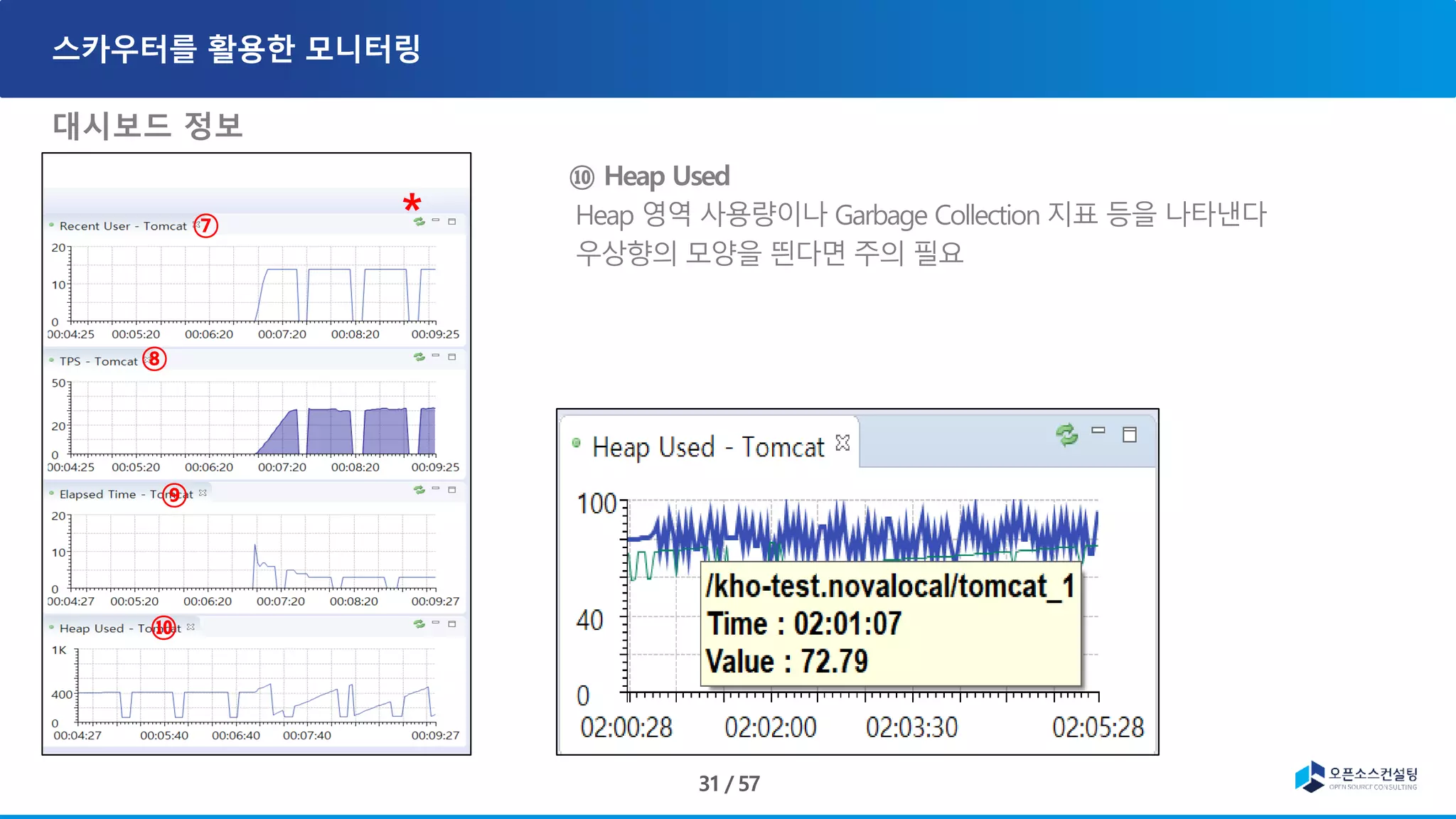Screen dimensions: 1456x819
Task: Select the TPS - Tomcat tab
Action: [98, 361]
